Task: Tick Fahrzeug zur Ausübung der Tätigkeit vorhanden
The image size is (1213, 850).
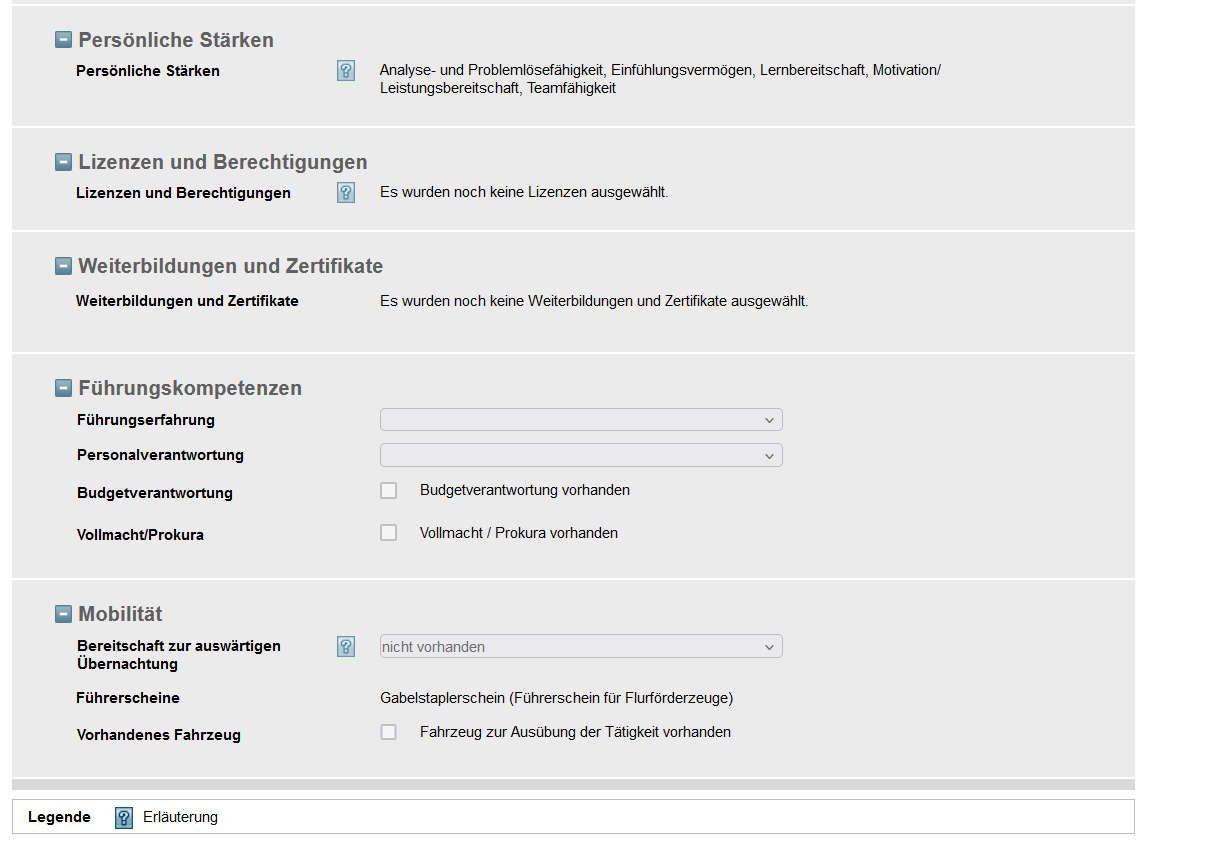Action: [x=389, y=732]
